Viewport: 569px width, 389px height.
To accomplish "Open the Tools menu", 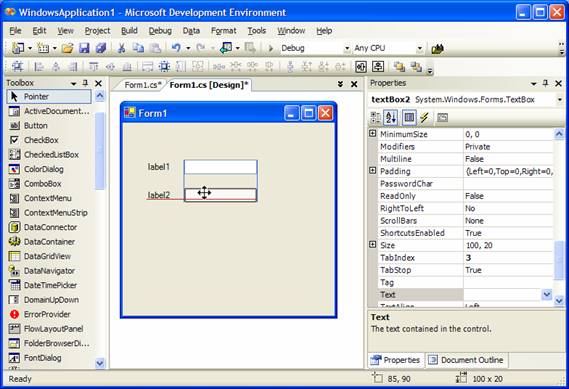I will 257,31.
